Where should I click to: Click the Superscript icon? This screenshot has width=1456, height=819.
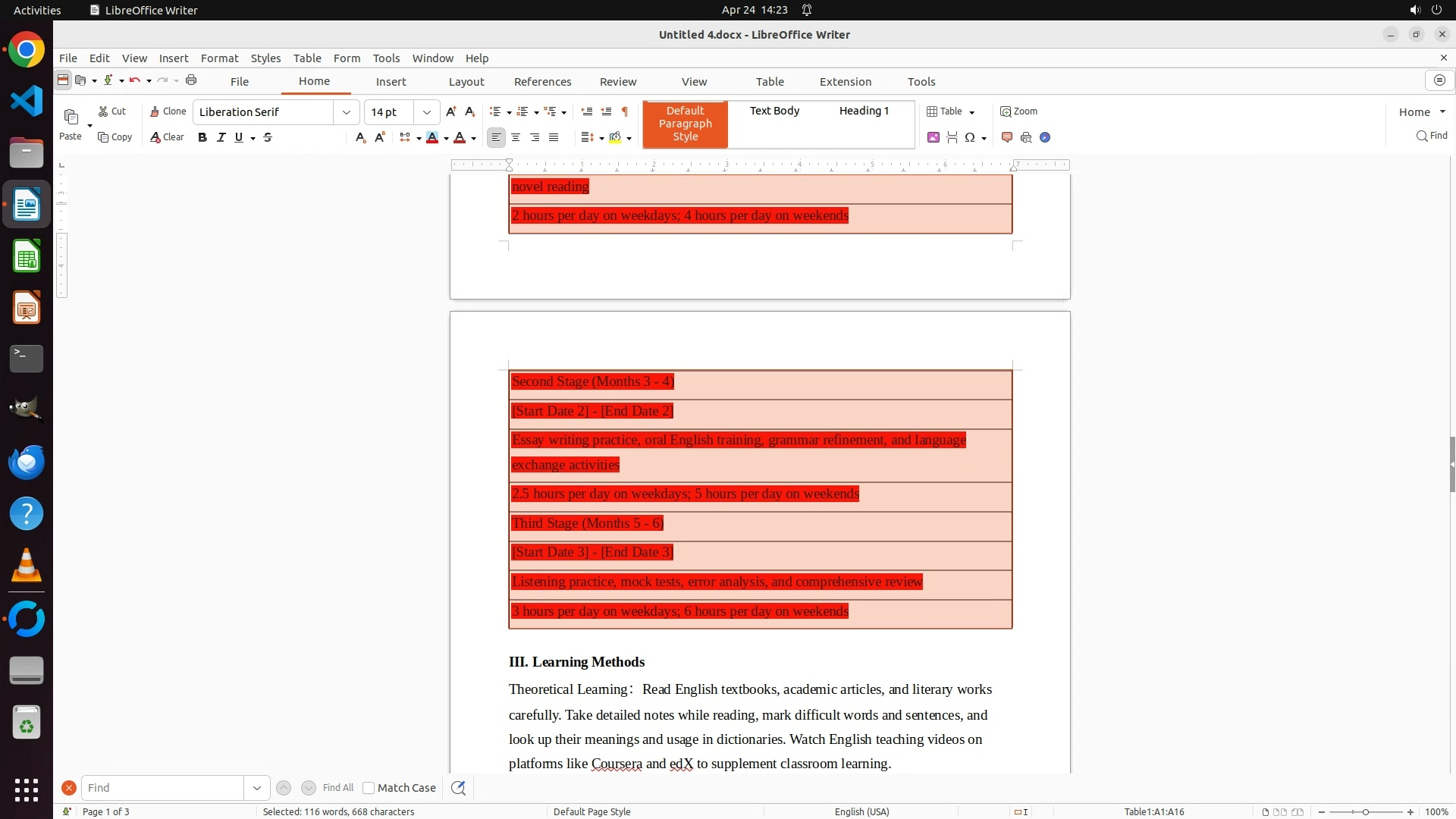click(x=380, y=137)
